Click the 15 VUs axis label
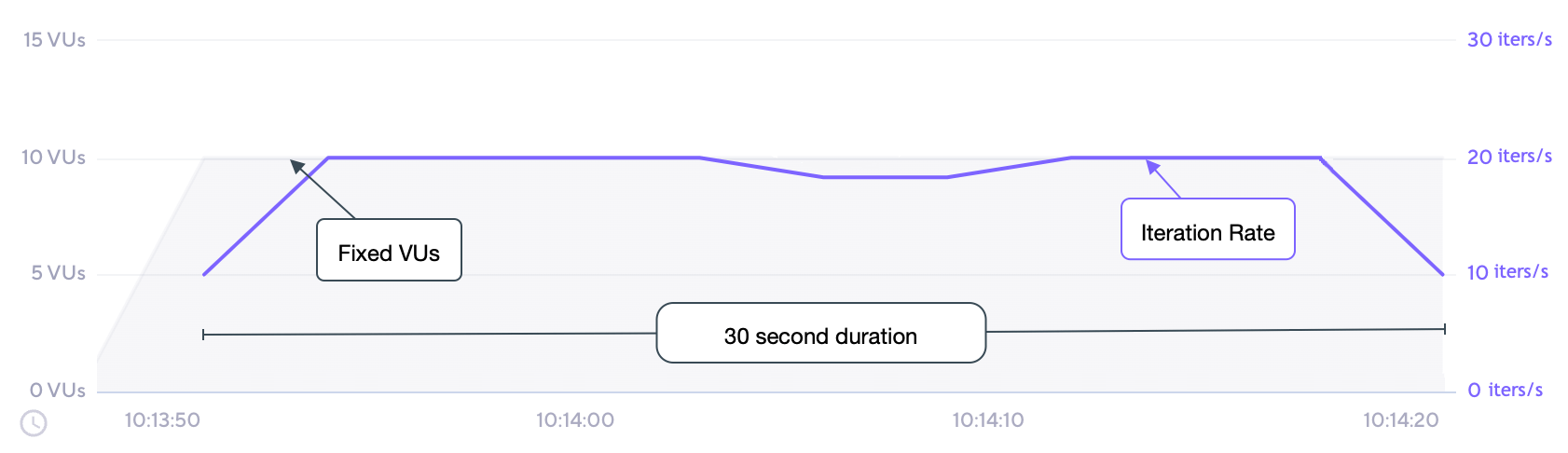1568x453 pixels. [54, 40]
